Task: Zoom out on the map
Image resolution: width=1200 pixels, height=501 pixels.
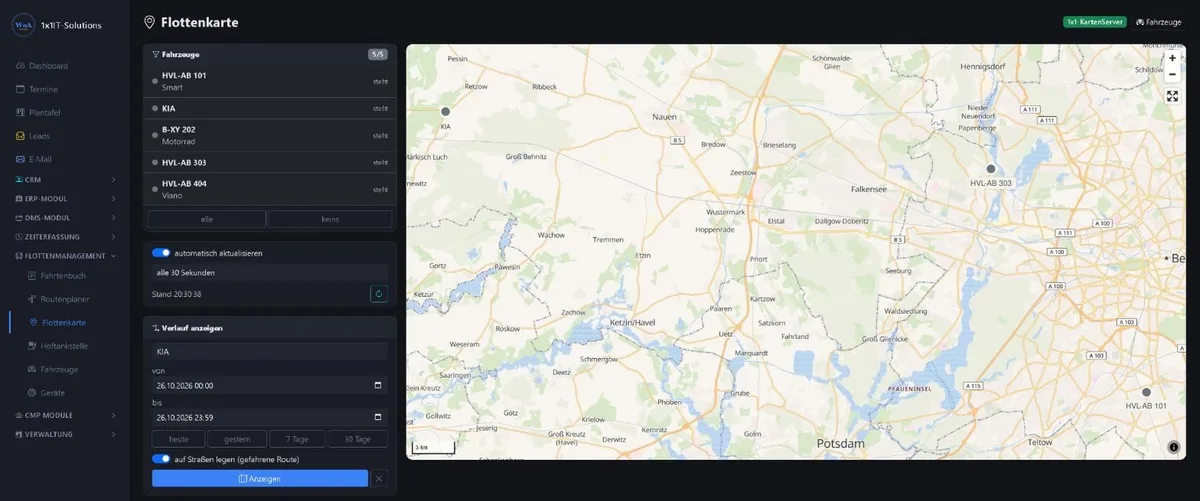Action: pyautogui.click(x=1172, y=74)
